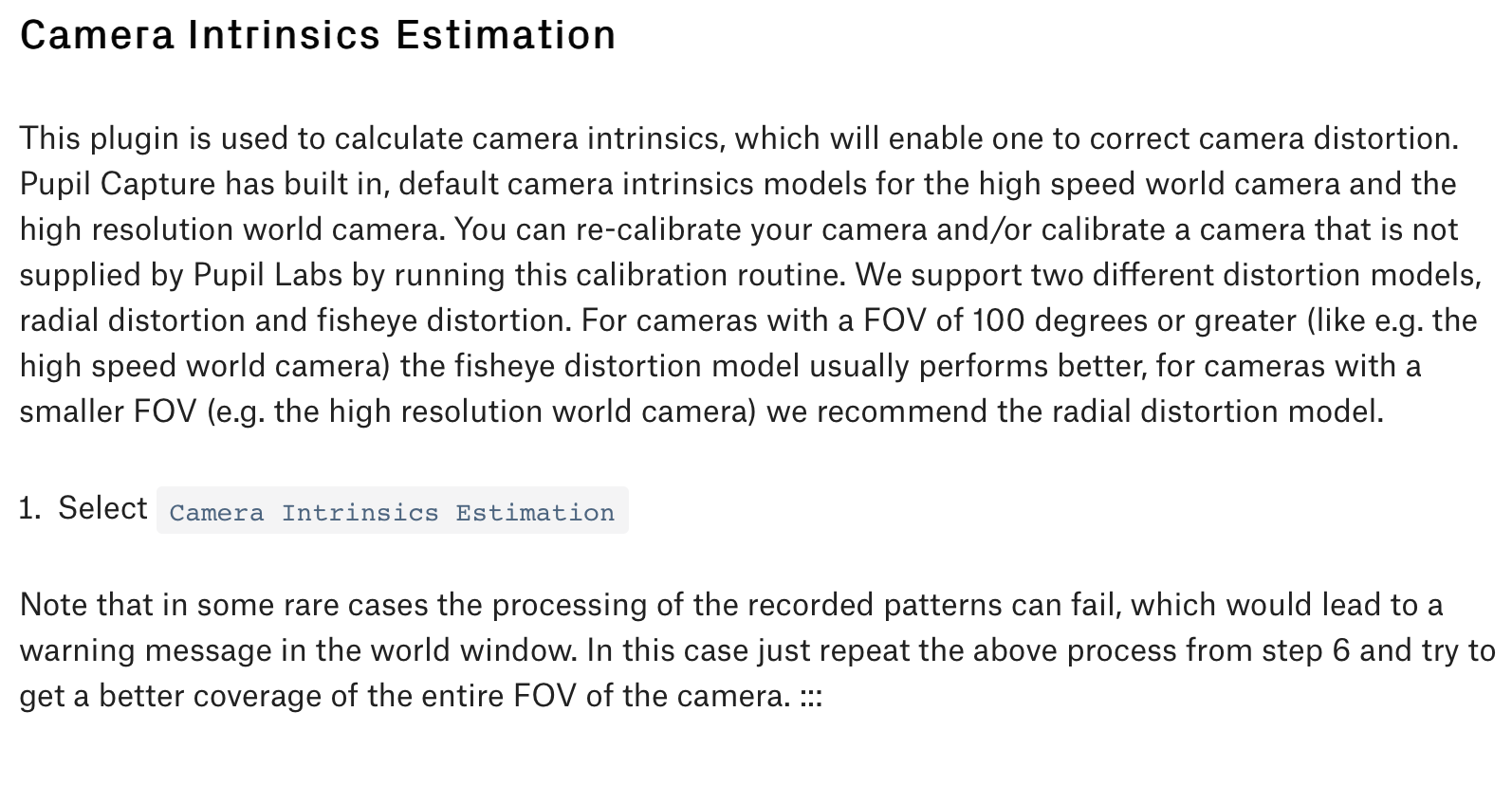1512x785 pixels.
Task: Click the list number 1.
Action: [30, 508]
